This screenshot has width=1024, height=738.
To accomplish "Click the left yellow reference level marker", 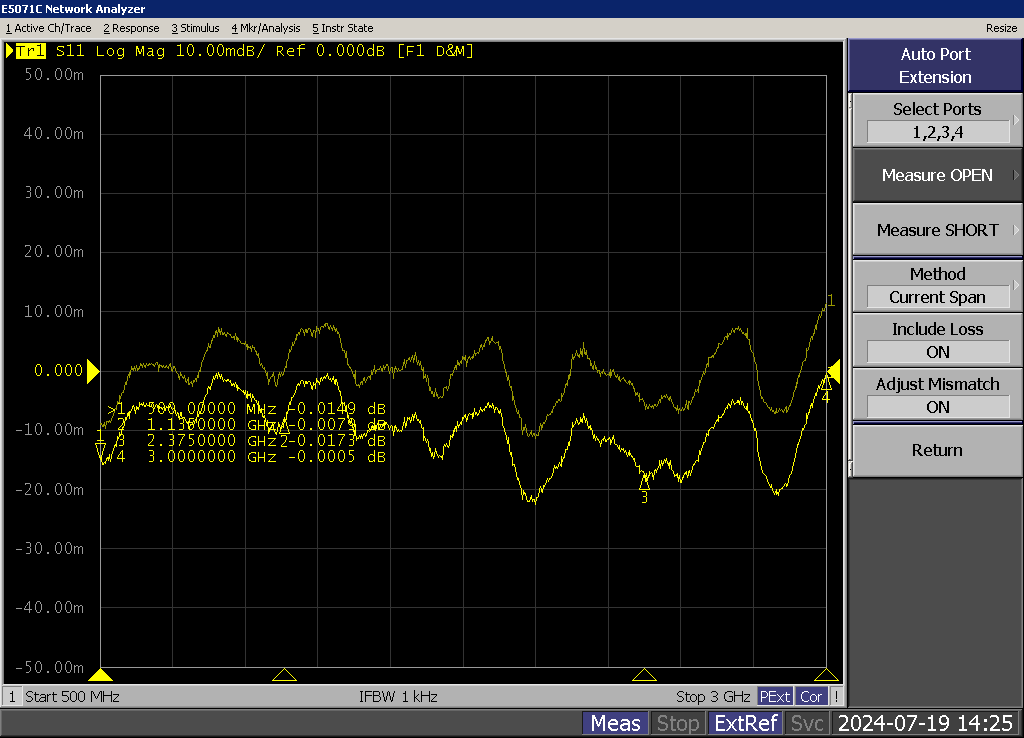I will (x=93, y=372).
